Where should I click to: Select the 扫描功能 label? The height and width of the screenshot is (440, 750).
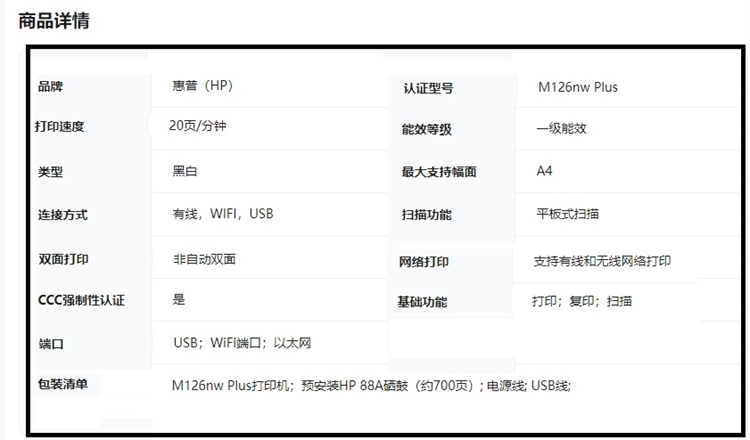(x=427, y=215)
